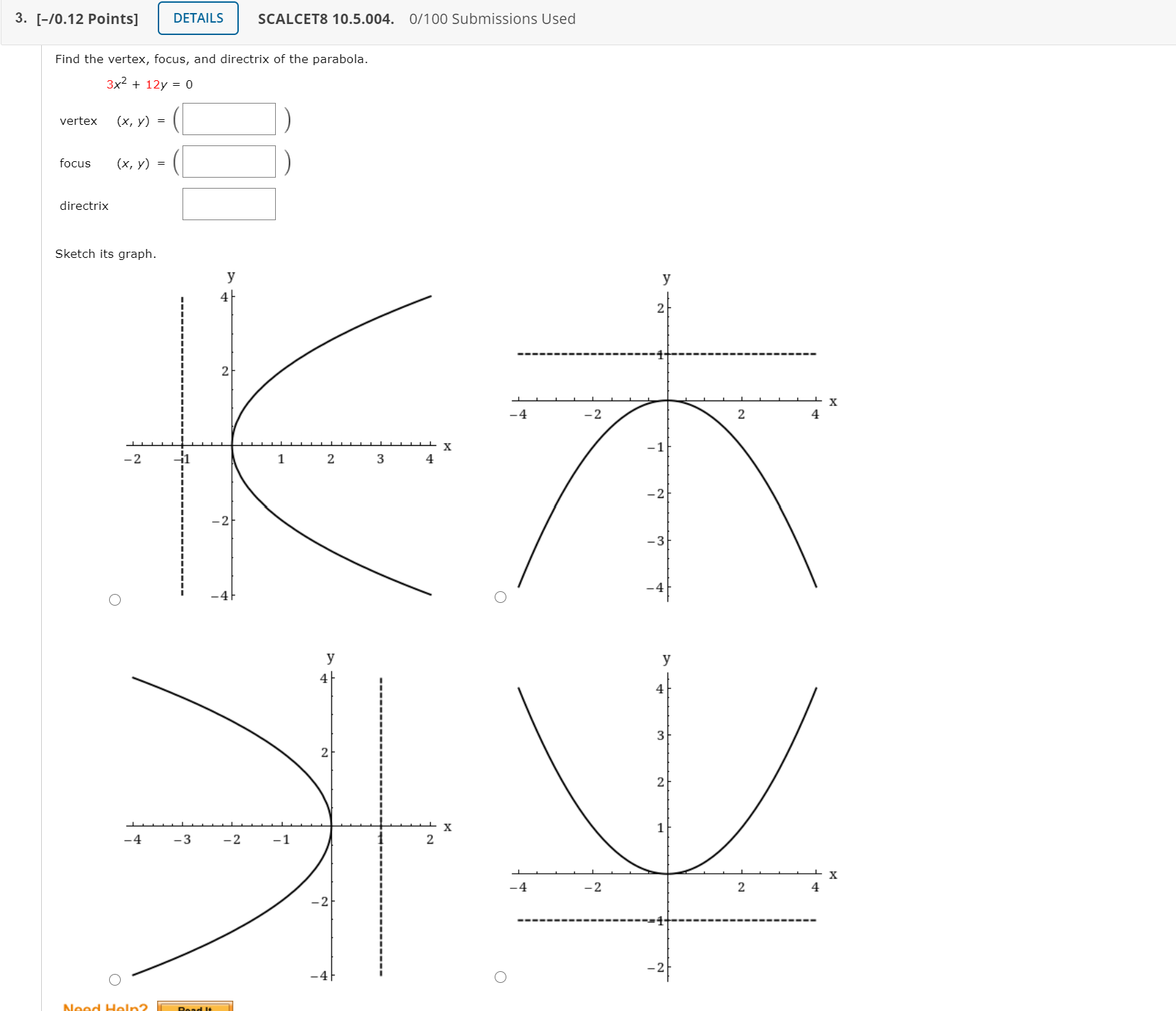
Task: Click the "[–/0.12 Points]" label
Action: 87,19
